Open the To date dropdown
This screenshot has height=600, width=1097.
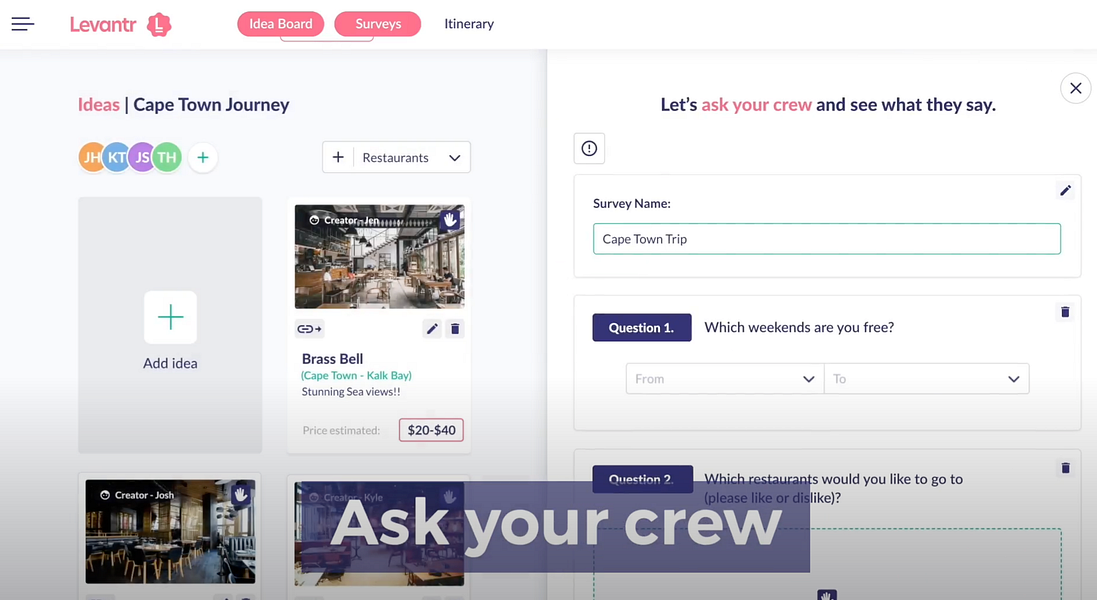point(926,378)
